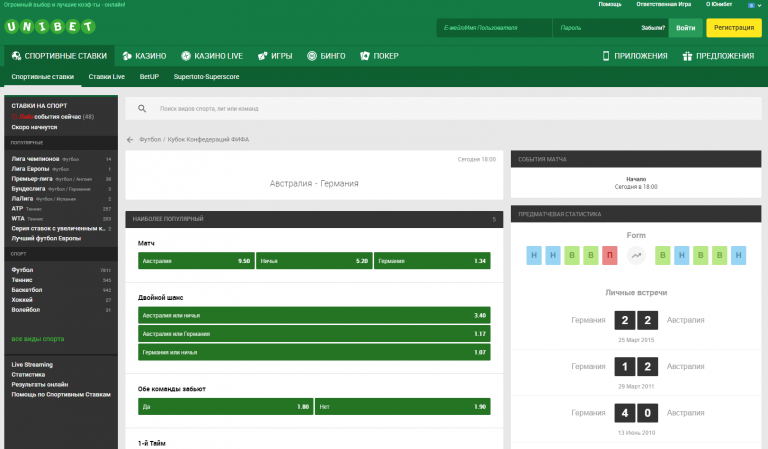Click the Войти login button
The width and height of the screenshot is (768, 449).
[x=686, y=28]
